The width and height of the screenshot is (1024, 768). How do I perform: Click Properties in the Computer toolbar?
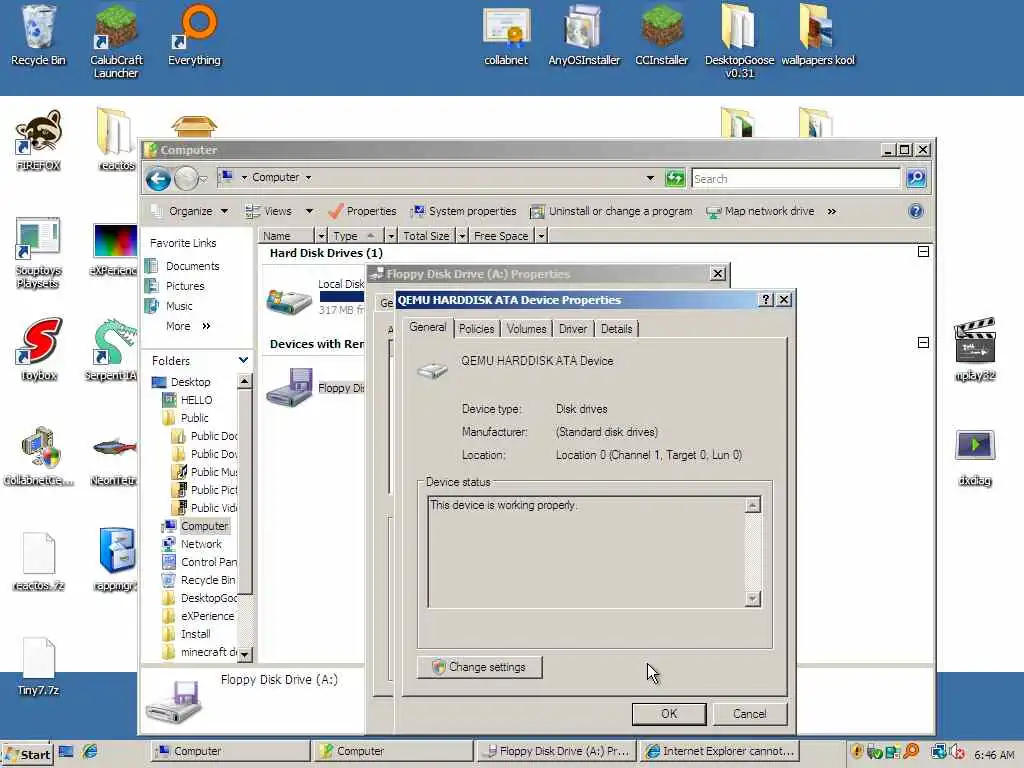click(362, 211)
